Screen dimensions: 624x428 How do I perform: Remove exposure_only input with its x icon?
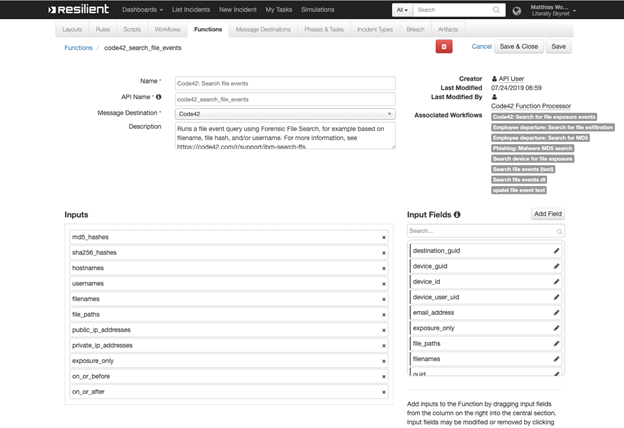tap(384, 361)
